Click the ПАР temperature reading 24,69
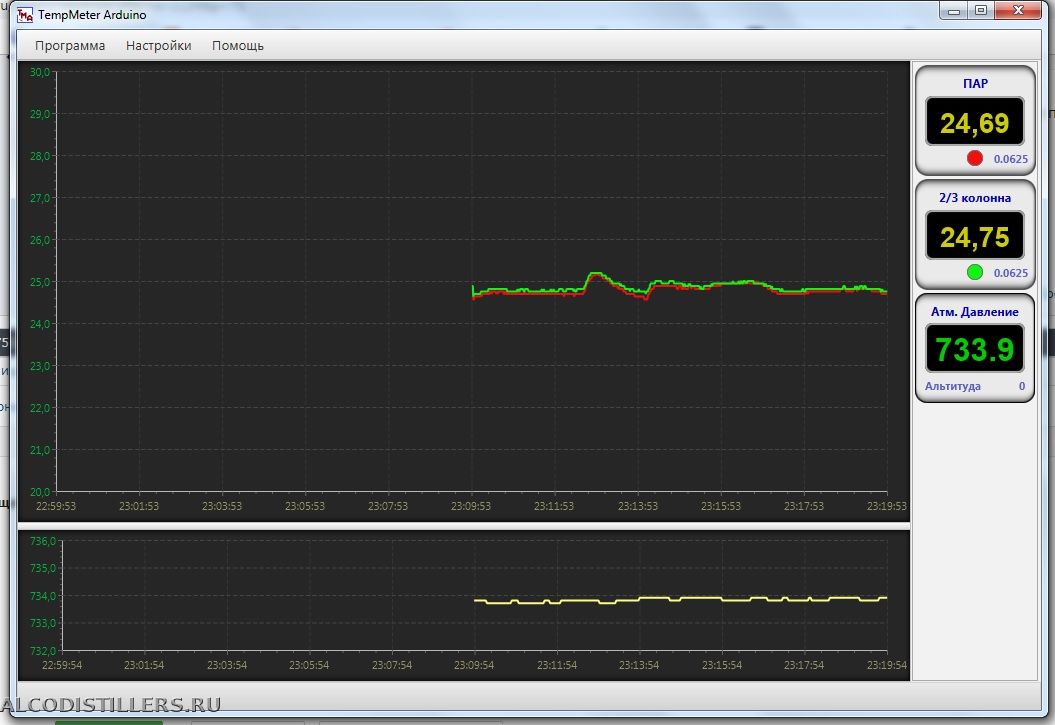This screenshot has height=725, width=1055. [974, 122]
